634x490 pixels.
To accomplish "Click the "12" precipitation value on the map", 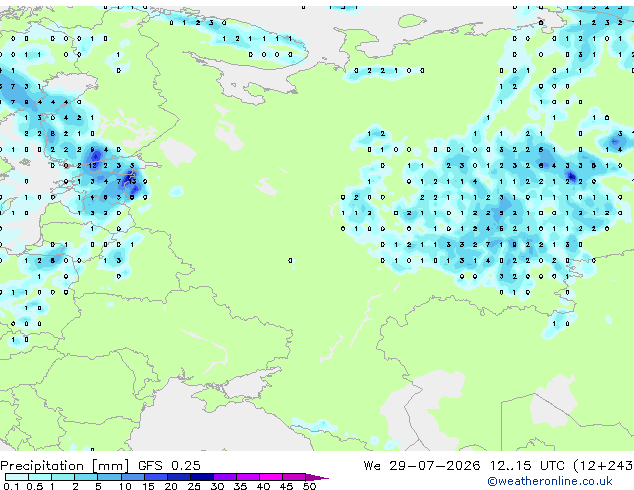I will 93,165.
